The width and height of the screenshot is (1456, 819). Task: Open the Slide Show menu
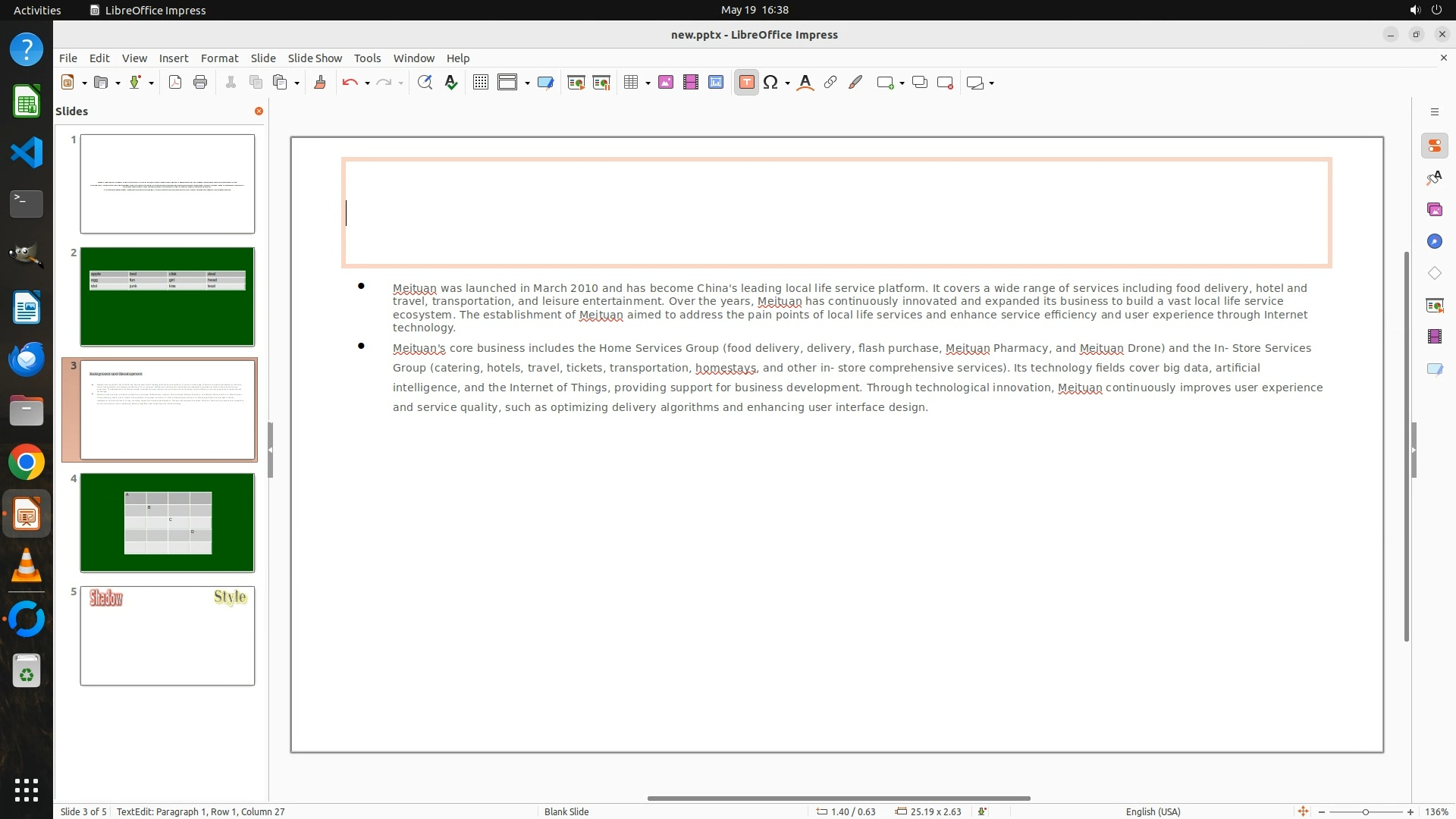click(x=314, y=58)
